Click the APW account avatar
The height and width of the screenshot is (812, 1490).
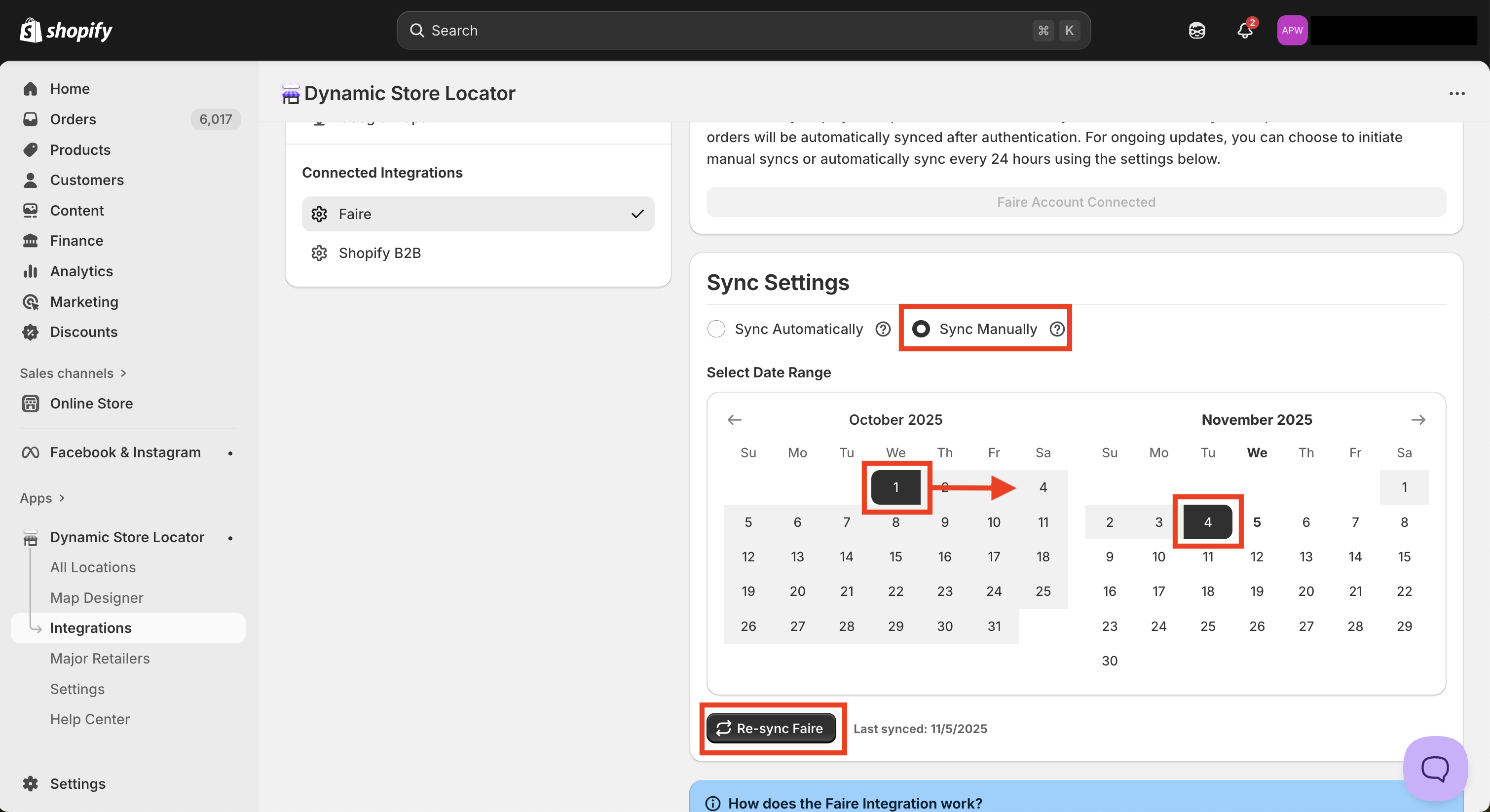pyautogui.click(x=1292, y=30)
